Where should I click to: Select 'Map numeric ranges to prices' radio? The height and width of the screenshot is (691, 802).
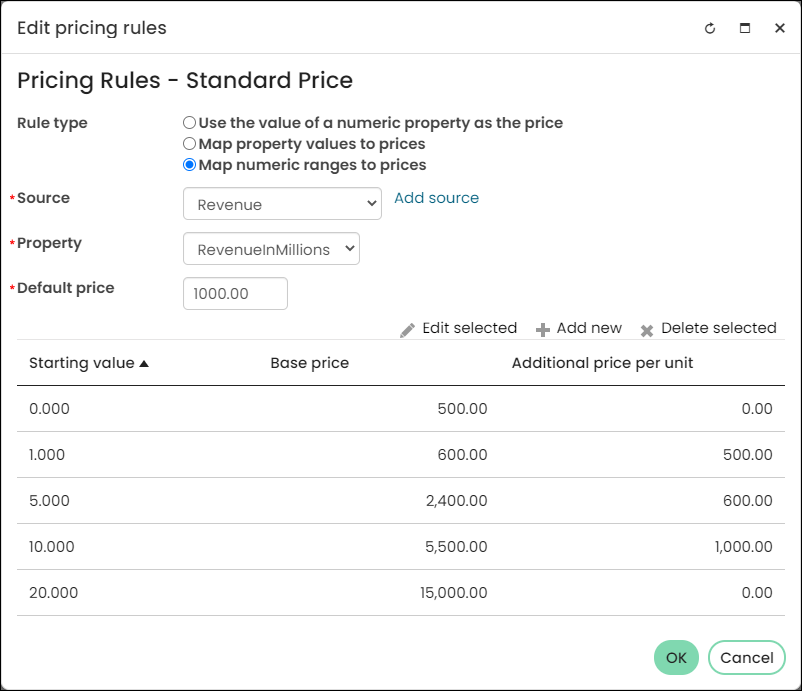(189, 165)
